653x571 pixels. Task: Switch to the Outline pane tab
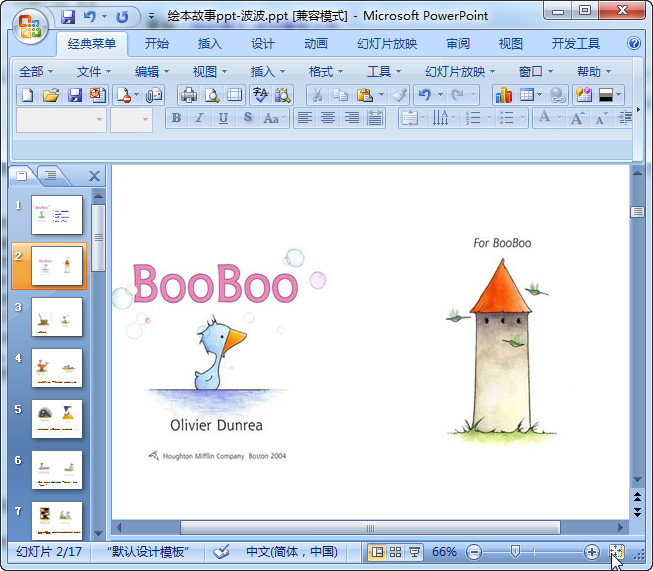coord(51,175)
